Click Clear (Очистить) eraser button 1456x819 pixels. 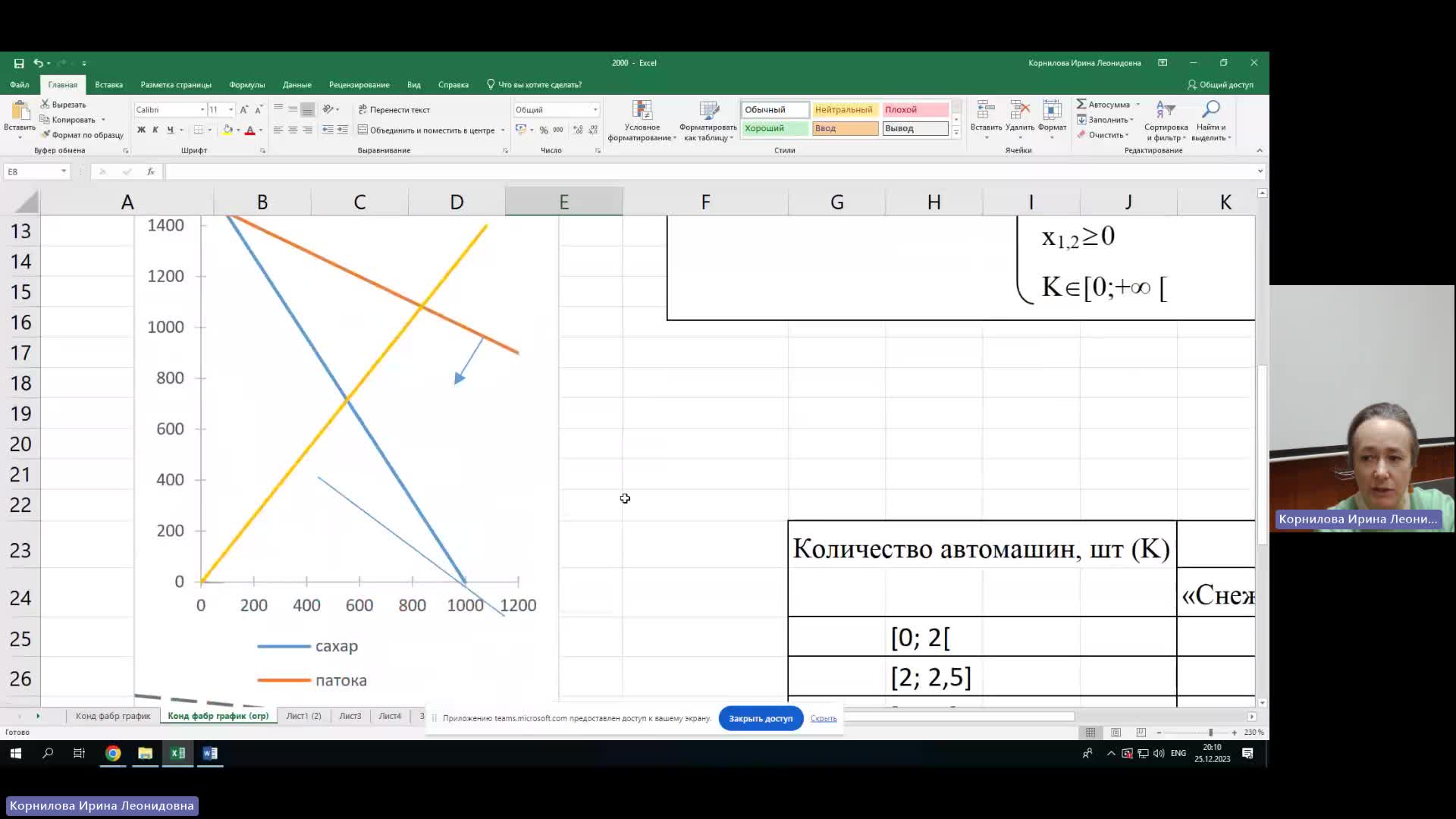pyautogui.click(x=1103, y=135)
